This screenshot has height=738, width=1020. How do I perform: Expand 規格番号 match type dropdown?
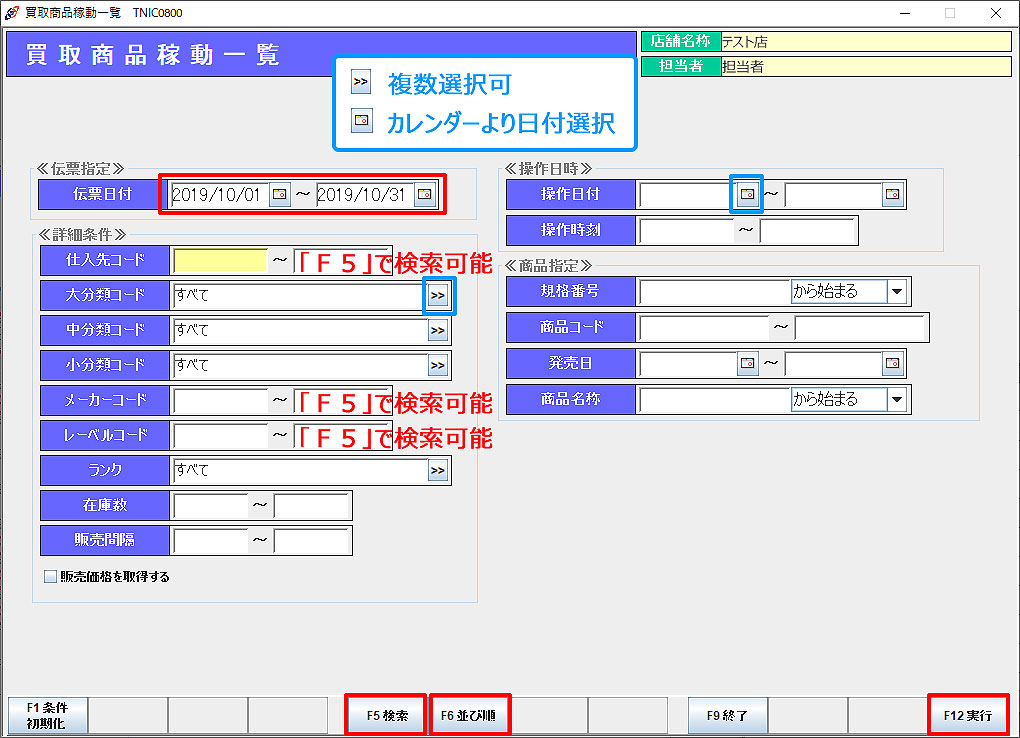(897, 292)
